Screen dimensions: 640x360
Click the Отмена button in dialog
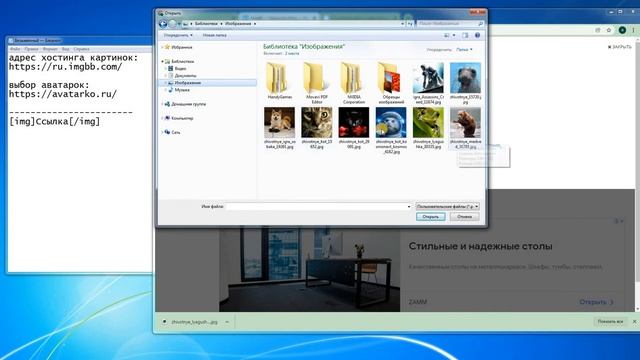[464, 217]
